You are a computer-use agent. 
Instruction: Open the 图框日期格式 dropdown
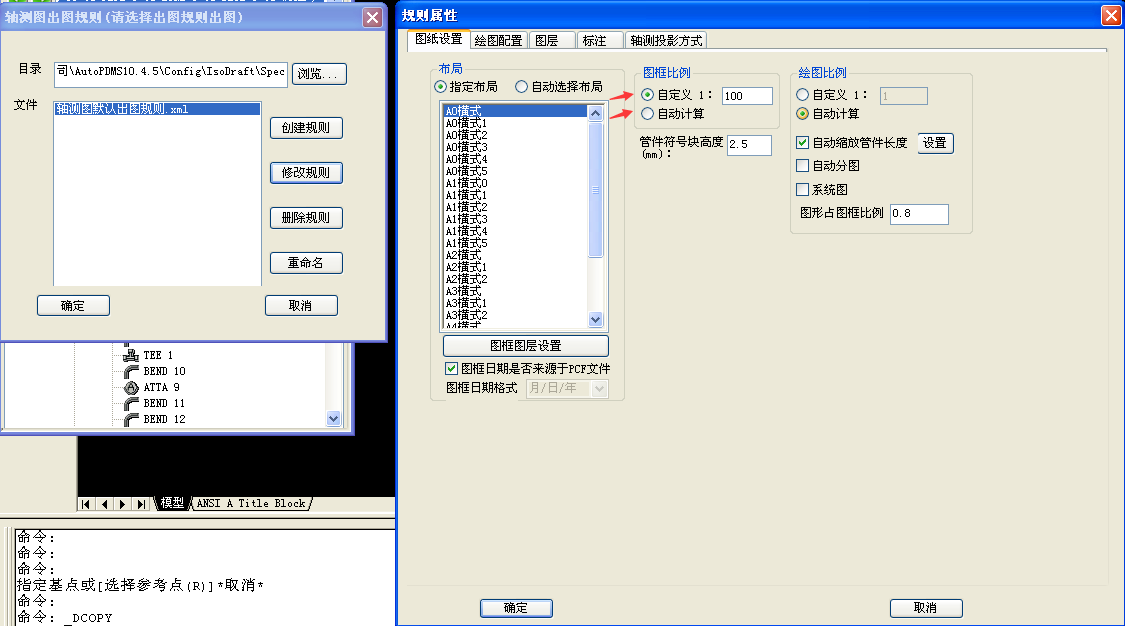point(599,388)
